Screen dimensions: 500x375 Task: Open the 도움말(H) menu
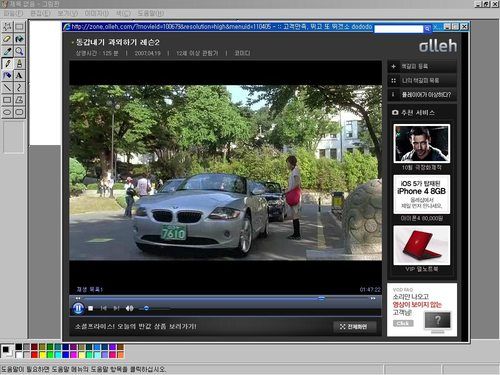(x=150, y=13)
